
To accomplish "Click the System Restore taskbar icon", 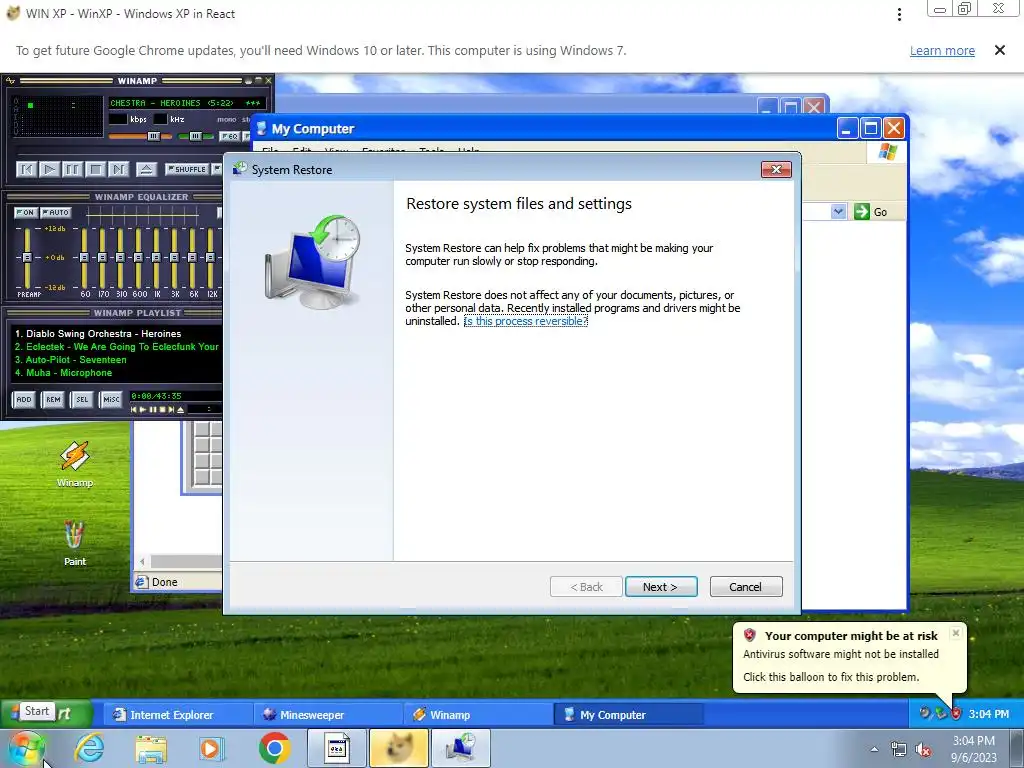I will (x=461, y=748).
